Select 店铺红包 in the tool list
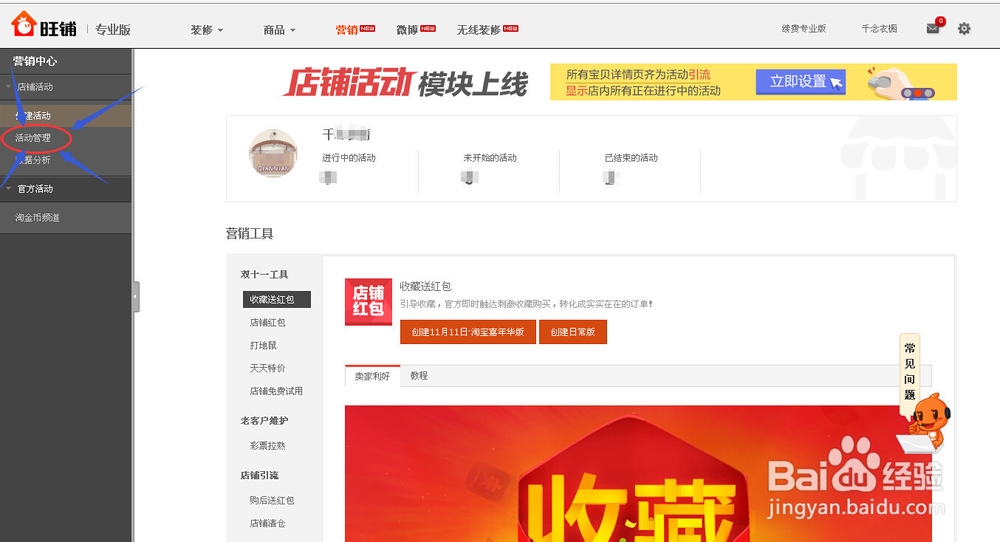The height and width of the screenshot is (542, 1000). tap(268, 323)
